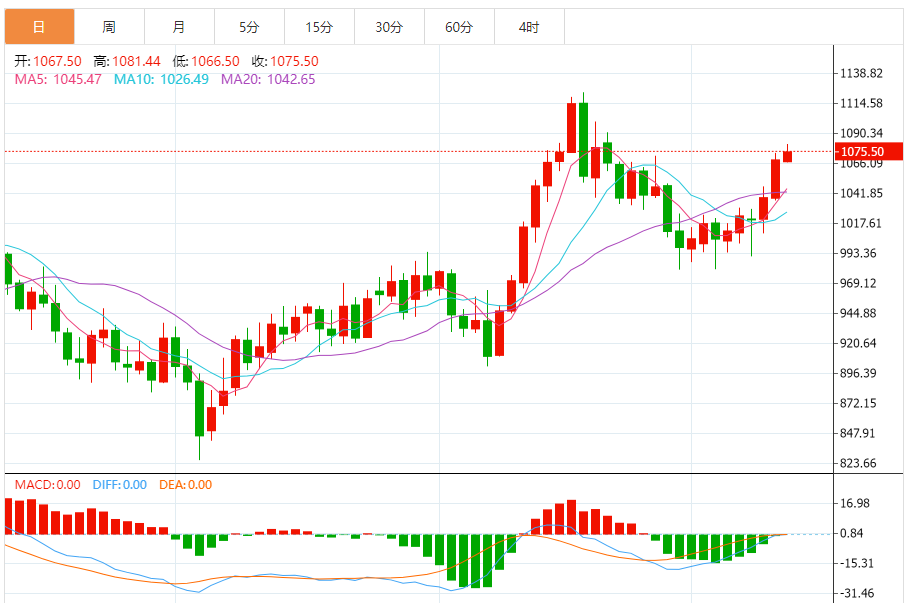Click the MA10: 1026.49 indicator label
This screenshot has width=909, height=603.
point(161,79)
